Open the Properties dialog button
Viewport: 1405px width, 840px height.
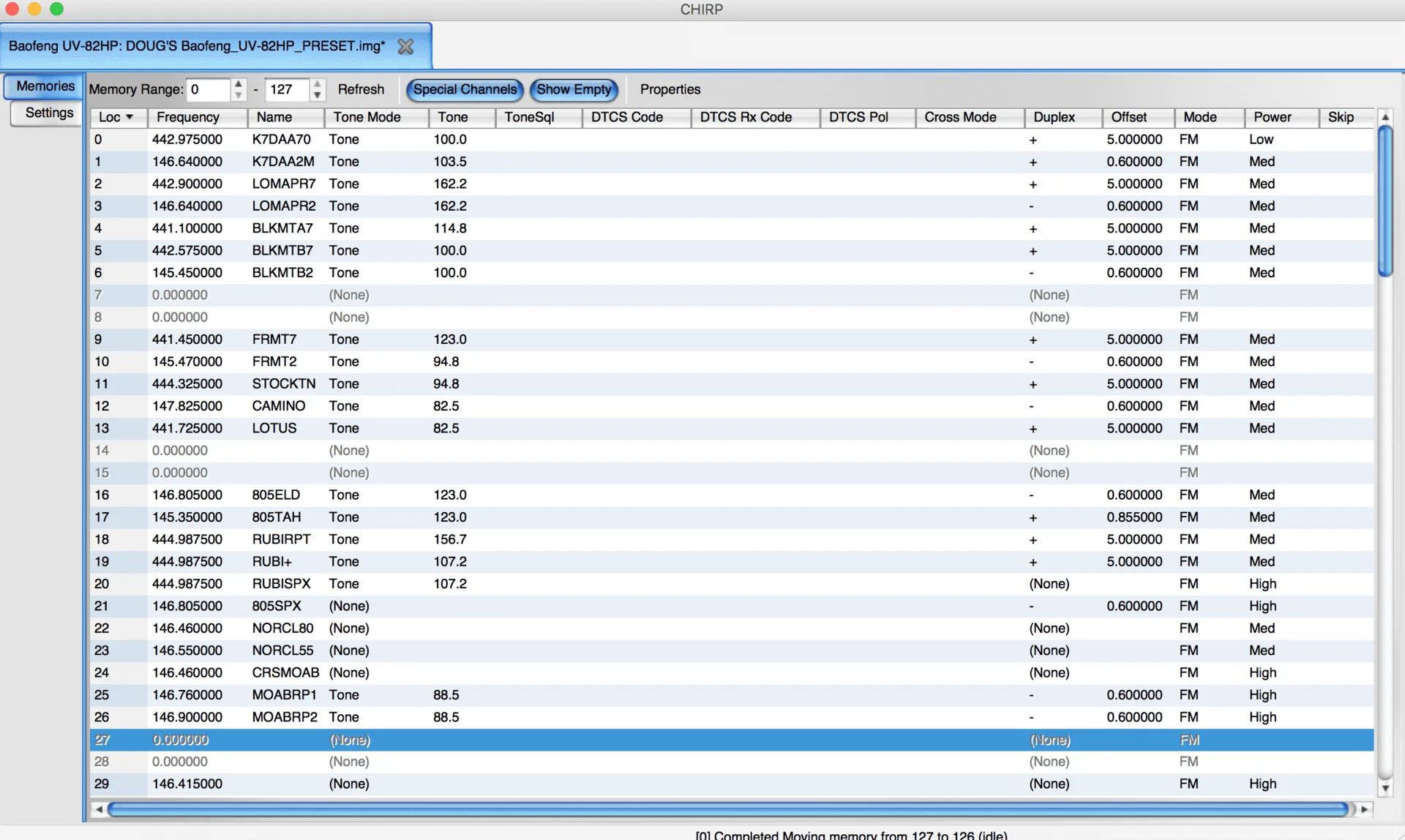coord(670,89)
